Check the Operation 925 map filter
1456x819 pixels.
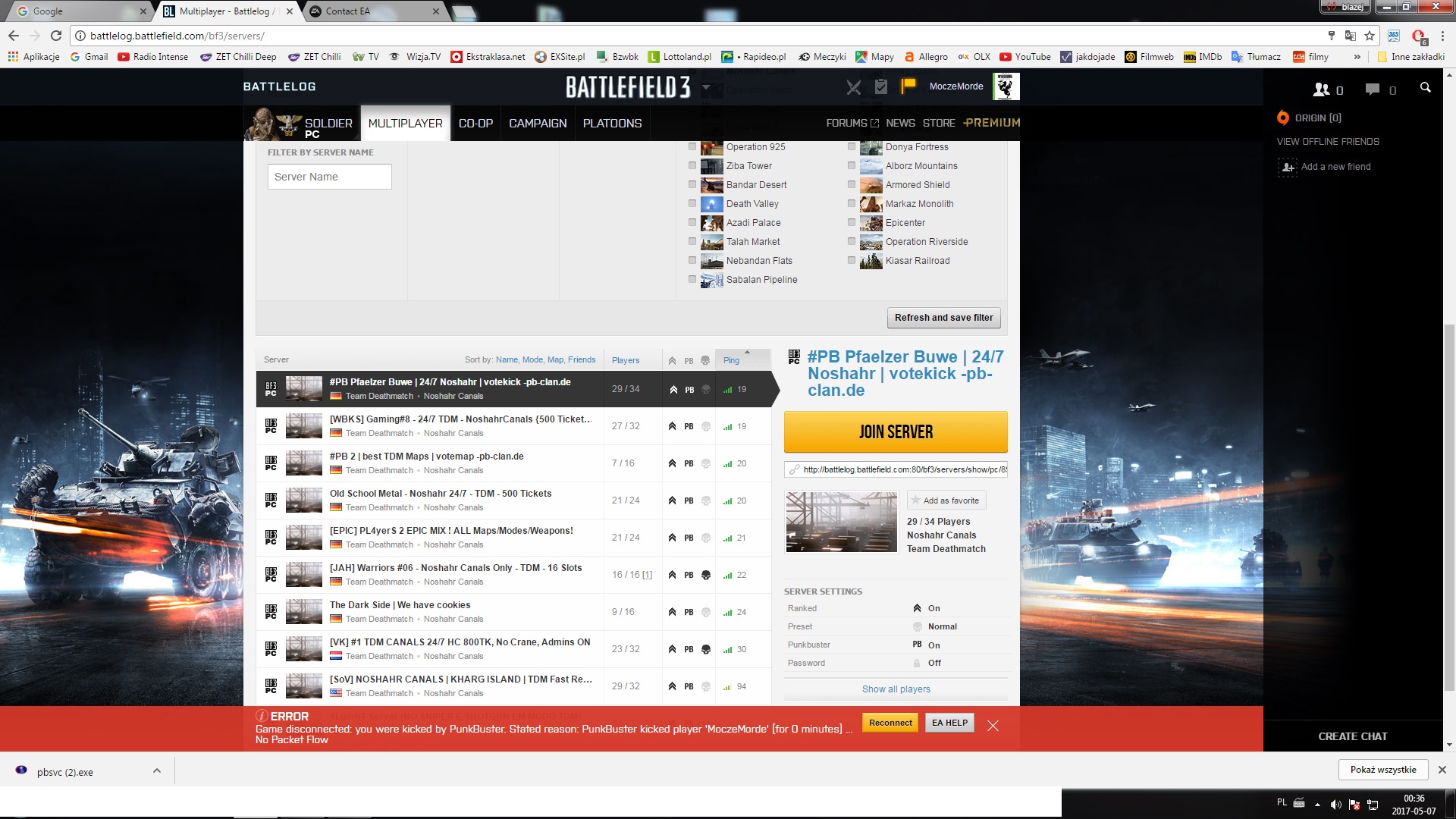(x=692, y=147)
